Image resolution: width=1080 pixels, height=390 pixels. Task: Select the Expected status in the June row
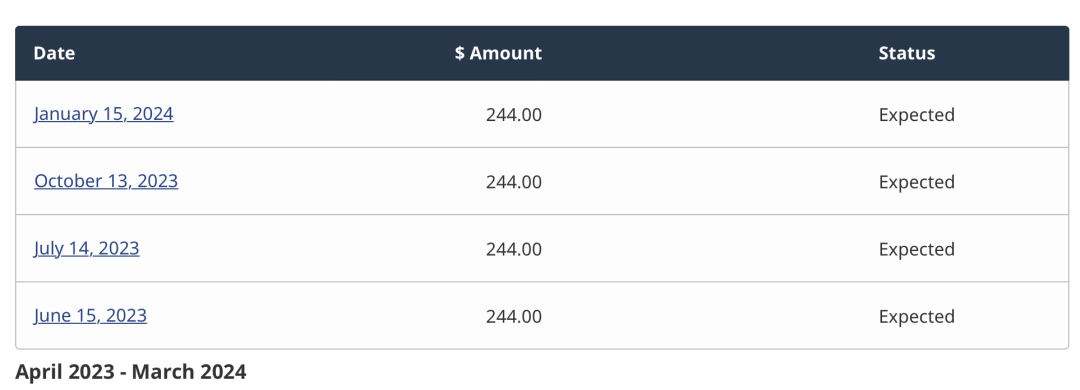(916, 317)
